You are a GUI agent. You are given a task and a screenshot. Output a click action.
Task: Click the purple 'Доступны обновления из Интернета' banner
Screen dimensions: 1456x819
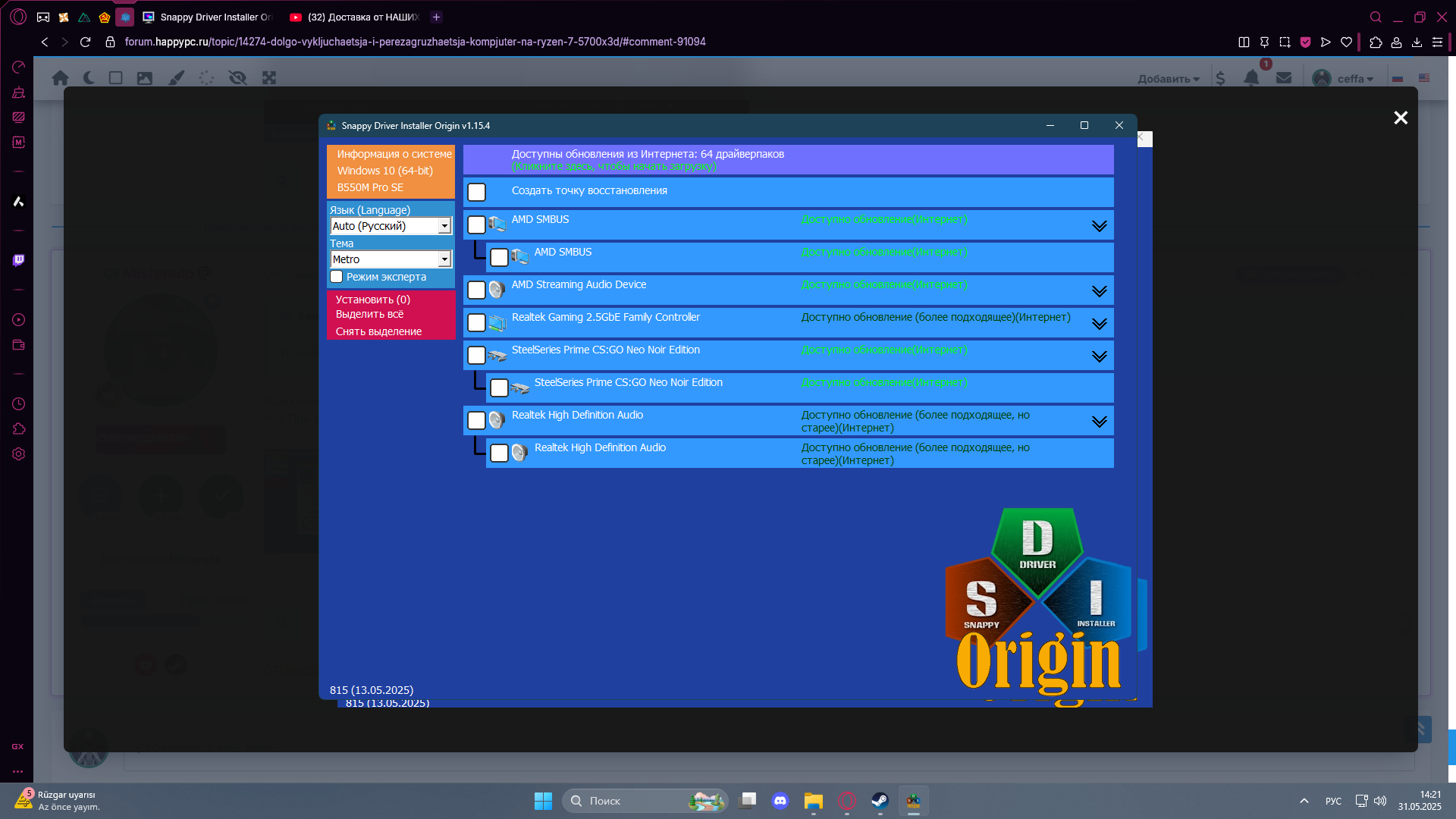coord(788,159)
